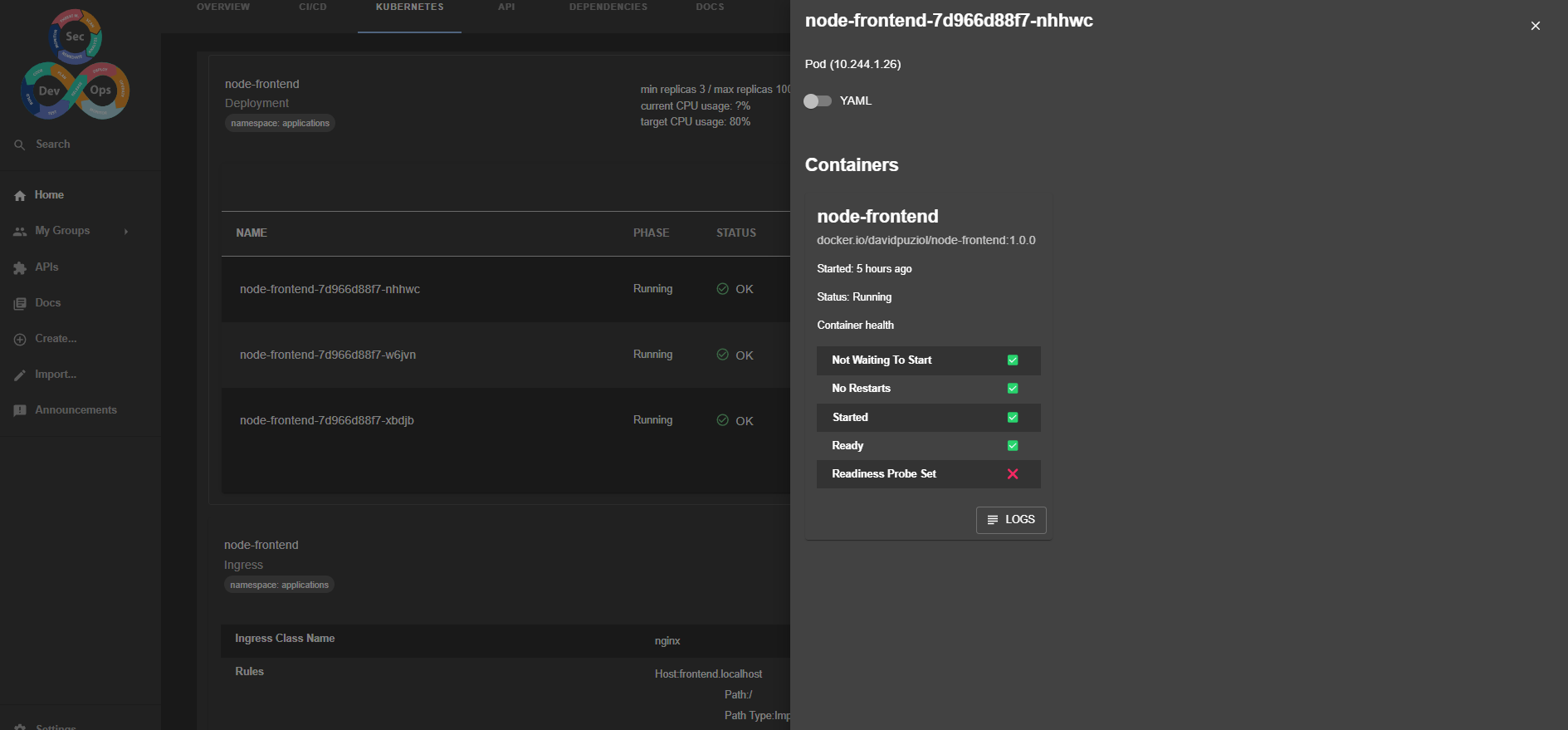The image size is (1568, 730).
Task: Click the DevSecOps logo in sidebar
Action: [x=75, y=65]
